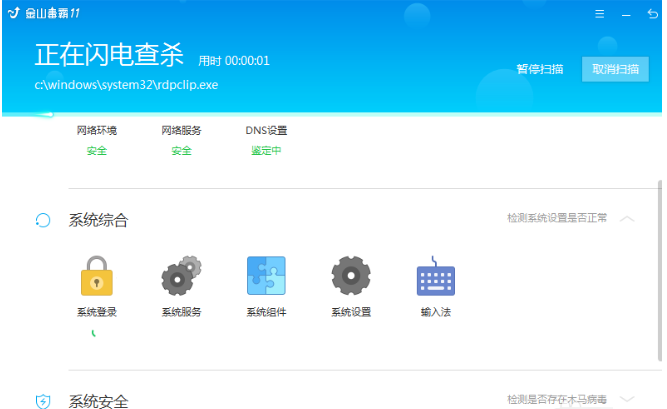667x409 pixels.
Task: Click the return back arrow icon
Action: 652,14
